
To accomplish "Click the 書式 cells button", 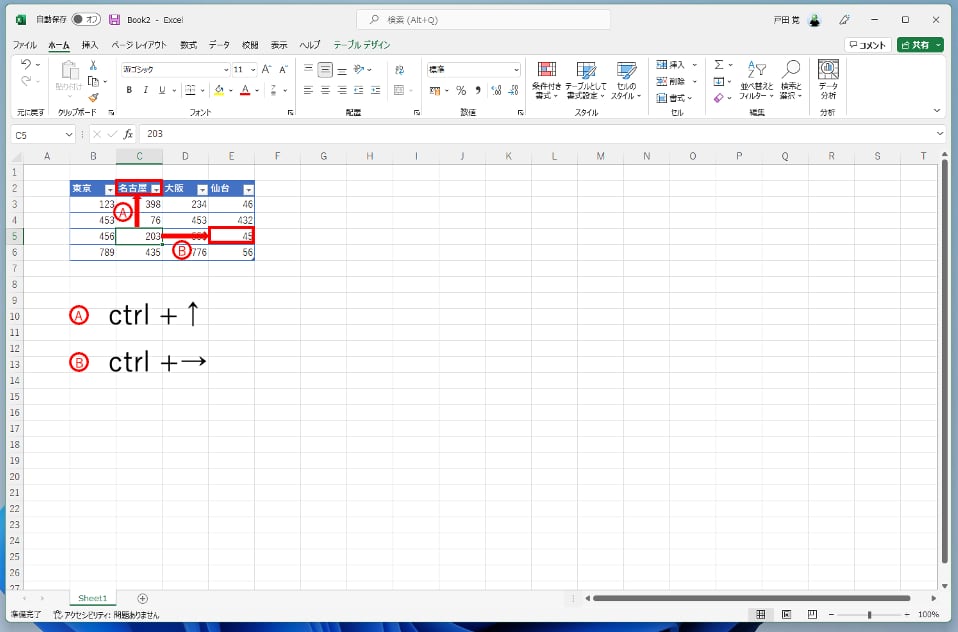I will point(675,98).
